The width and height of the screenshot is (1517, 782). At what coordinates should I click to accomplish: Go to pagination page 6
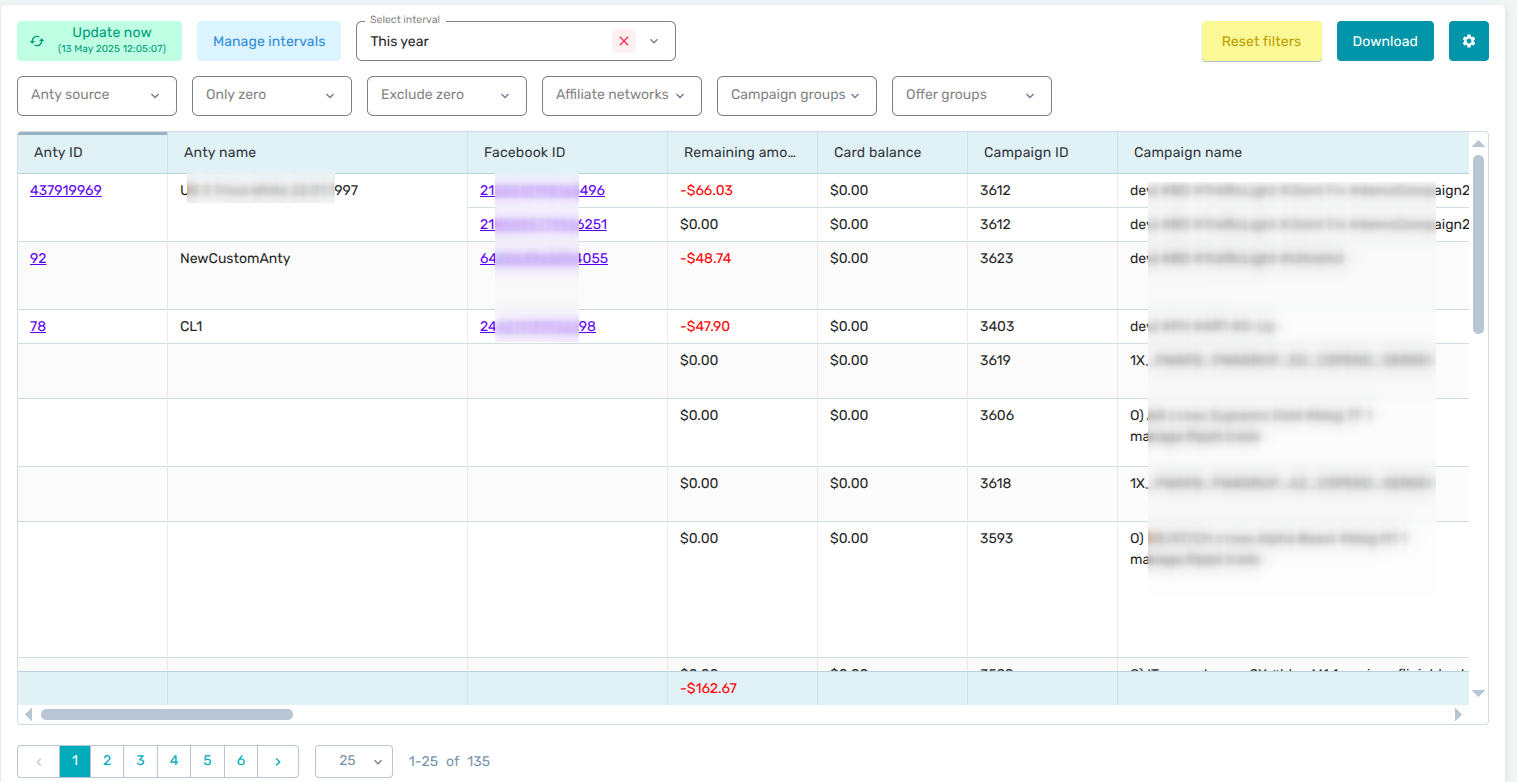tap(241, 761)
